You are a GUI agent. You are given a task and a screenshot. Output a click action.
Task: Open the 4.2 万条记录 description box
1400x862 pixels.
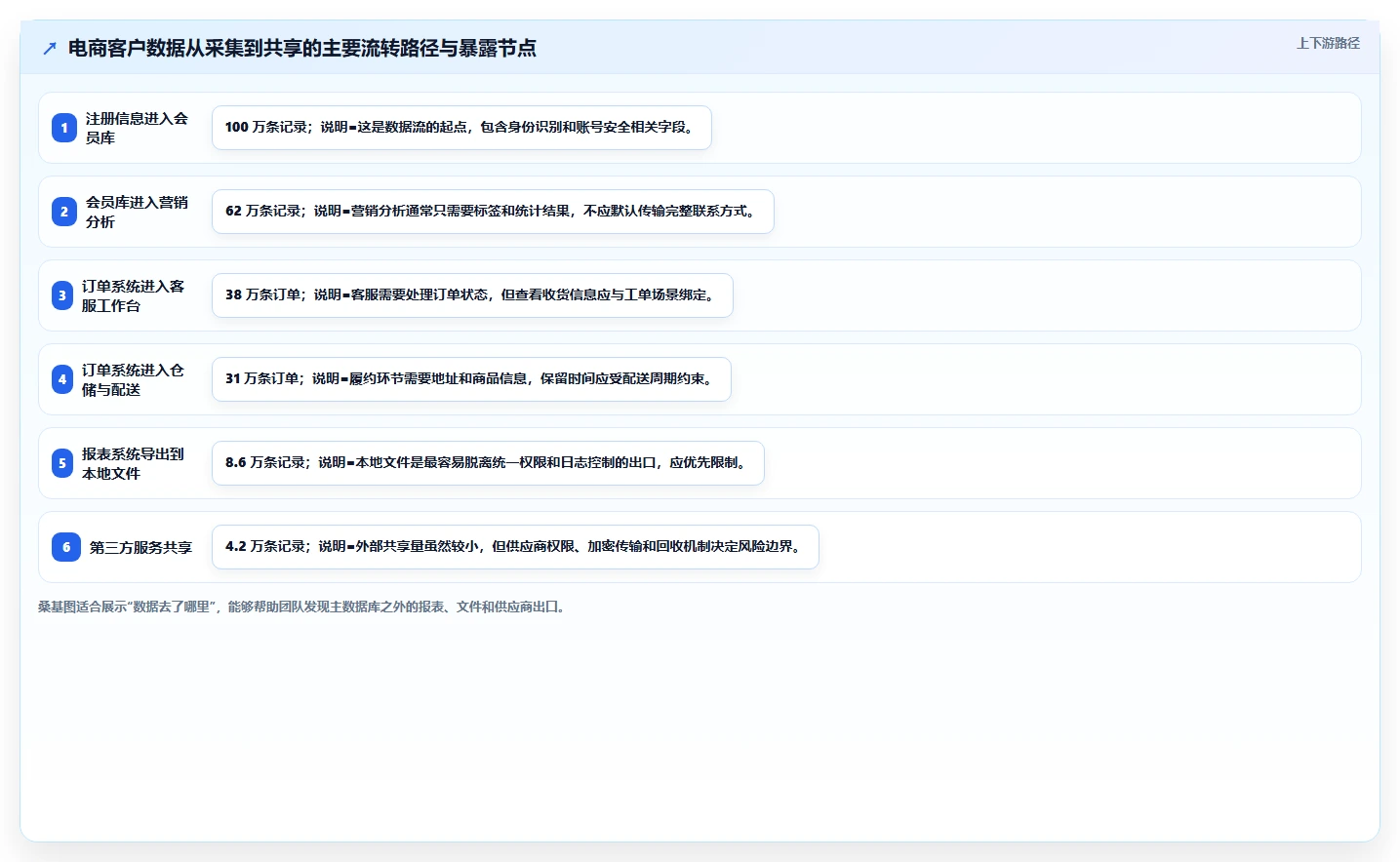(515, 547)
